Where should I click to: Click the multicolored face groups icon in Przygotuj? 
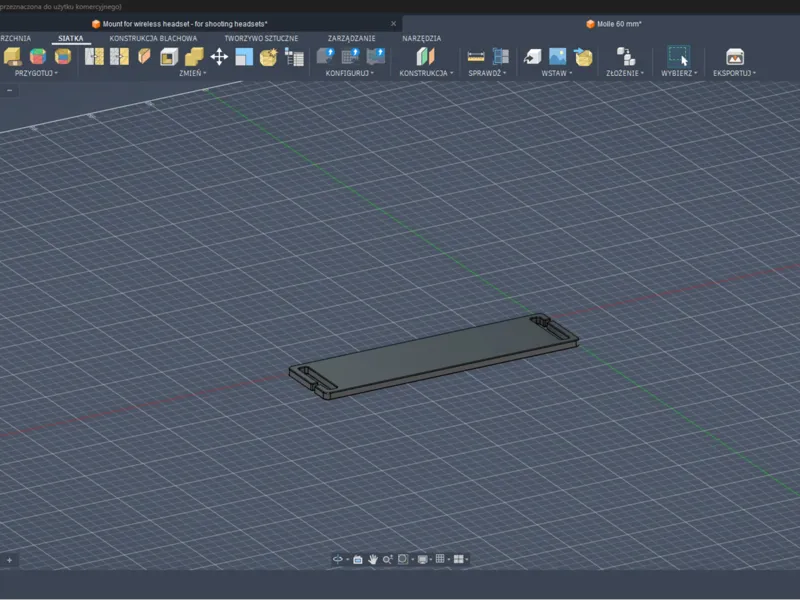pyautogui.click(x=38, y=57)
